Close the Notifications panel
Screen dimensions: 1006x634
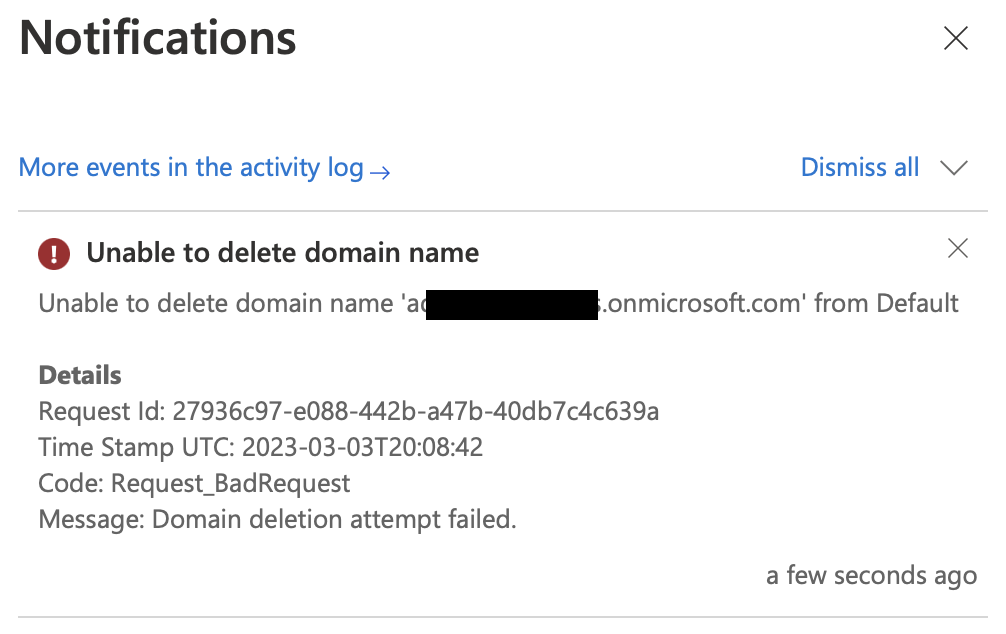click(x=956, y=39)
